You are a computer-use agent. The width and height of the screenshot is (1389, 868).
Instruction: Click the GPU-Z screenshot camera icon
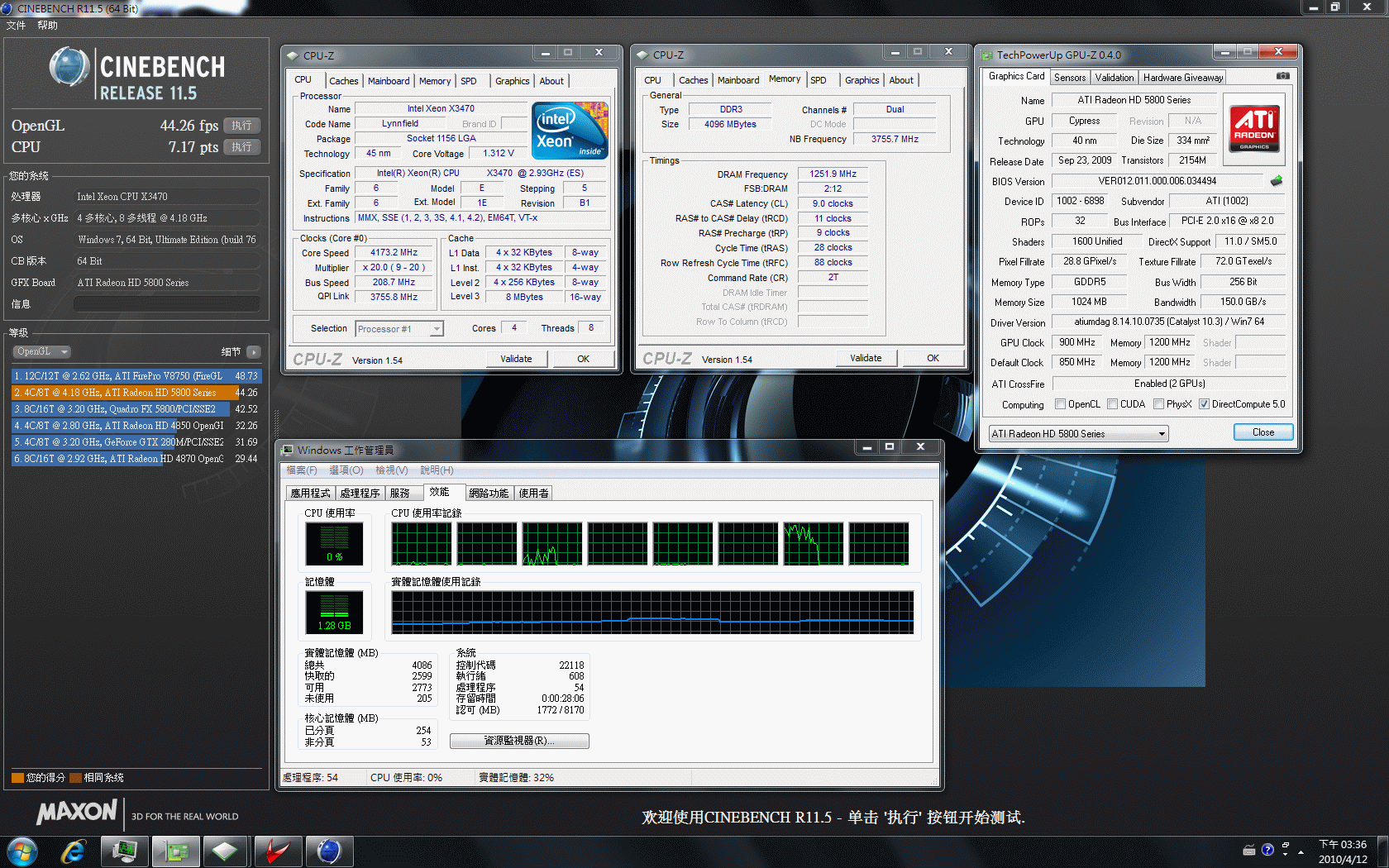[1282, 76]
